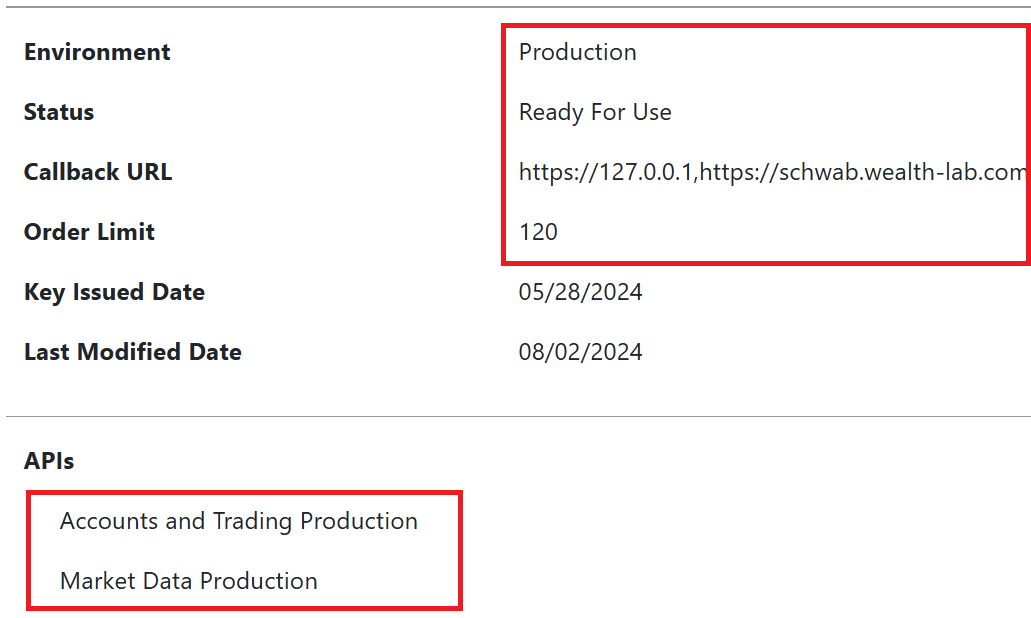The image size is (1031, 618).
Task: Select the 08/02/2024 last modified date
Action: pyautogui.click(x=580, y=352)
